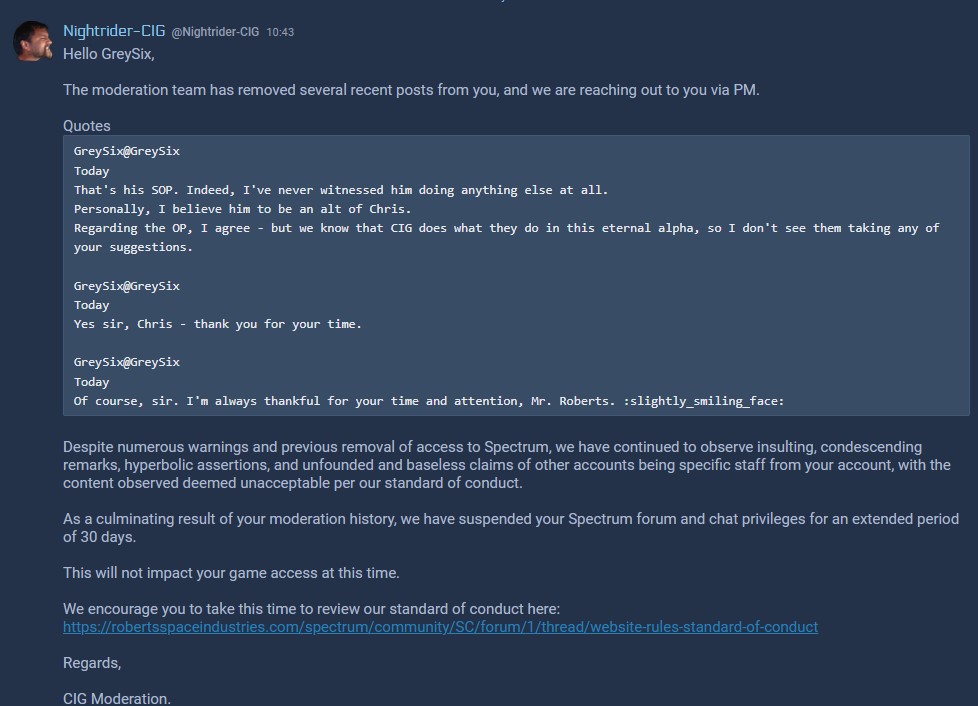Screen dimensions: 978x706
Task: Click the 'That's his SOP' quoted line
Action: 341,190
